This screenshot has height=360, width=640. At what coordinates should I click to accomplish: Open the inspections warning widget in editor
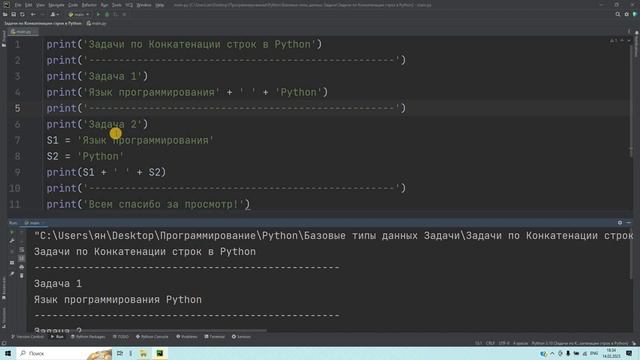[613, 40]
